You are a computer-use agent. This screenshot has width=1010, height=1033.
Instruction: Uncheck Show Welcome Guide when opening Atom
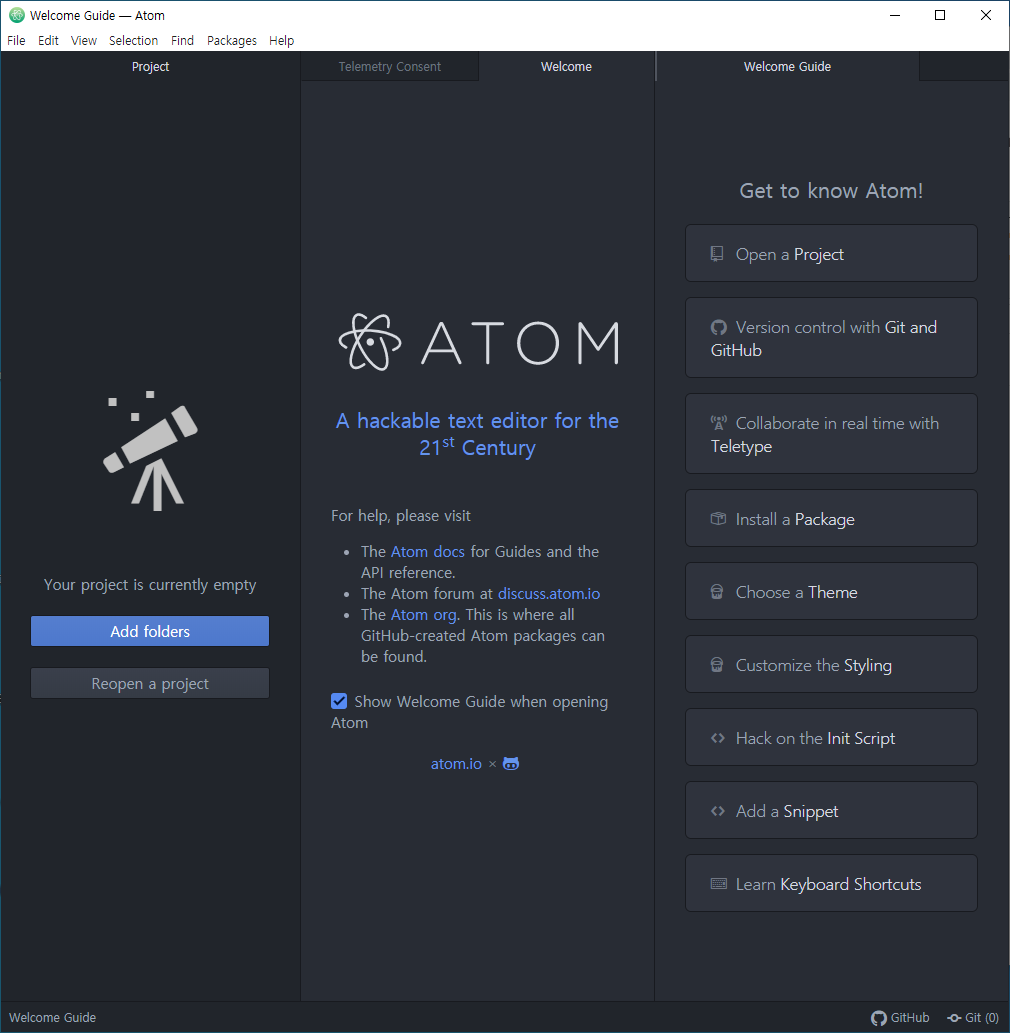[x=339, y=701]
